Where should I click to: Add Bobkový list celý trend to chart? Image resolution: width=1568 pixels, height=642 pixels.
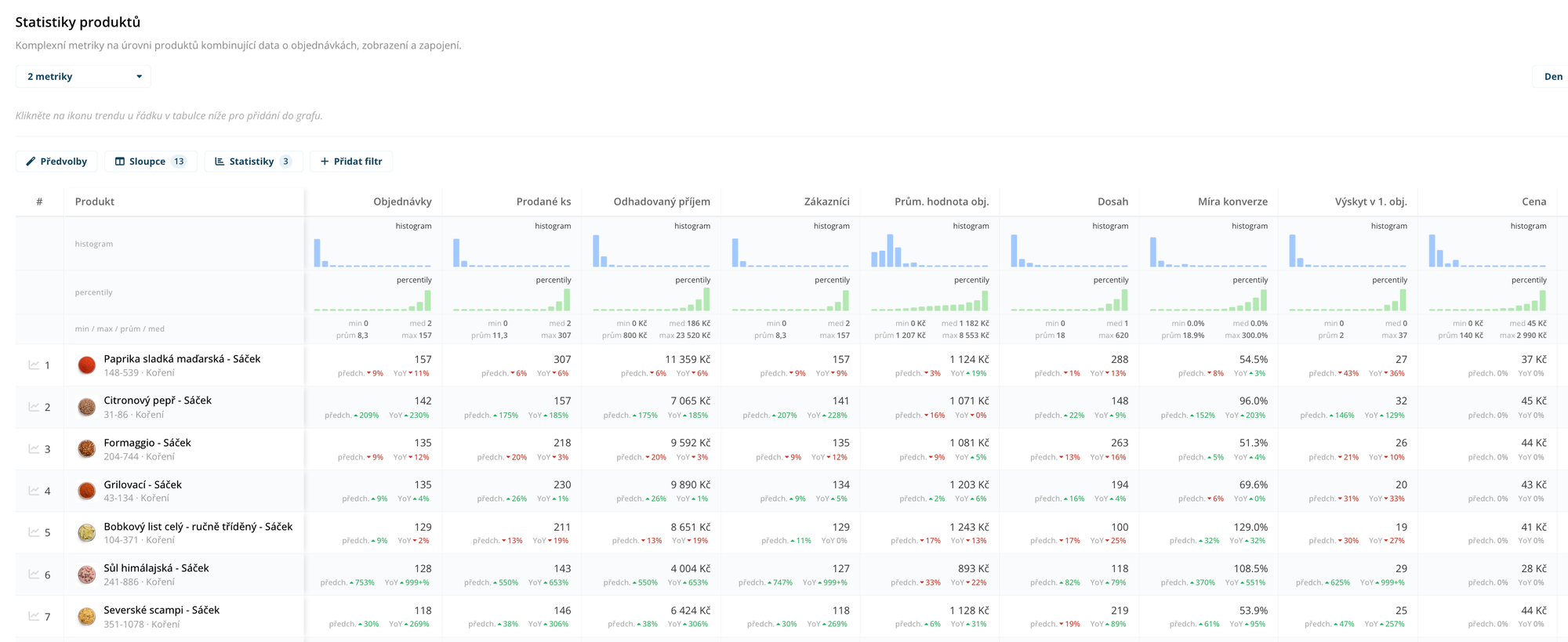click(x=34, y=532)
